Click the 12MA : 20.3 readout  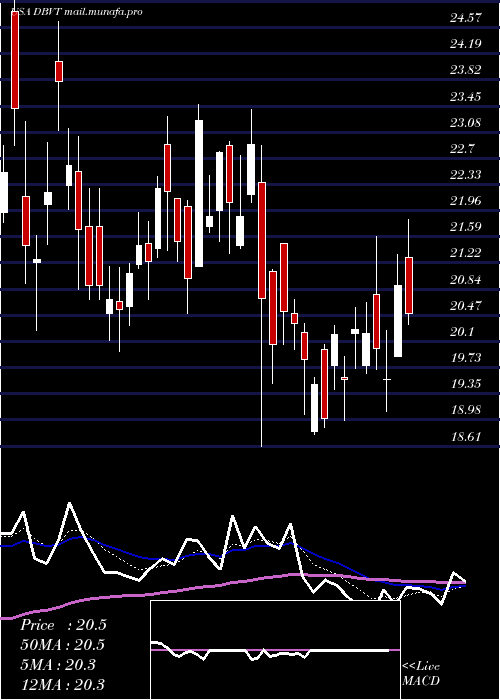tap(62, 685)
